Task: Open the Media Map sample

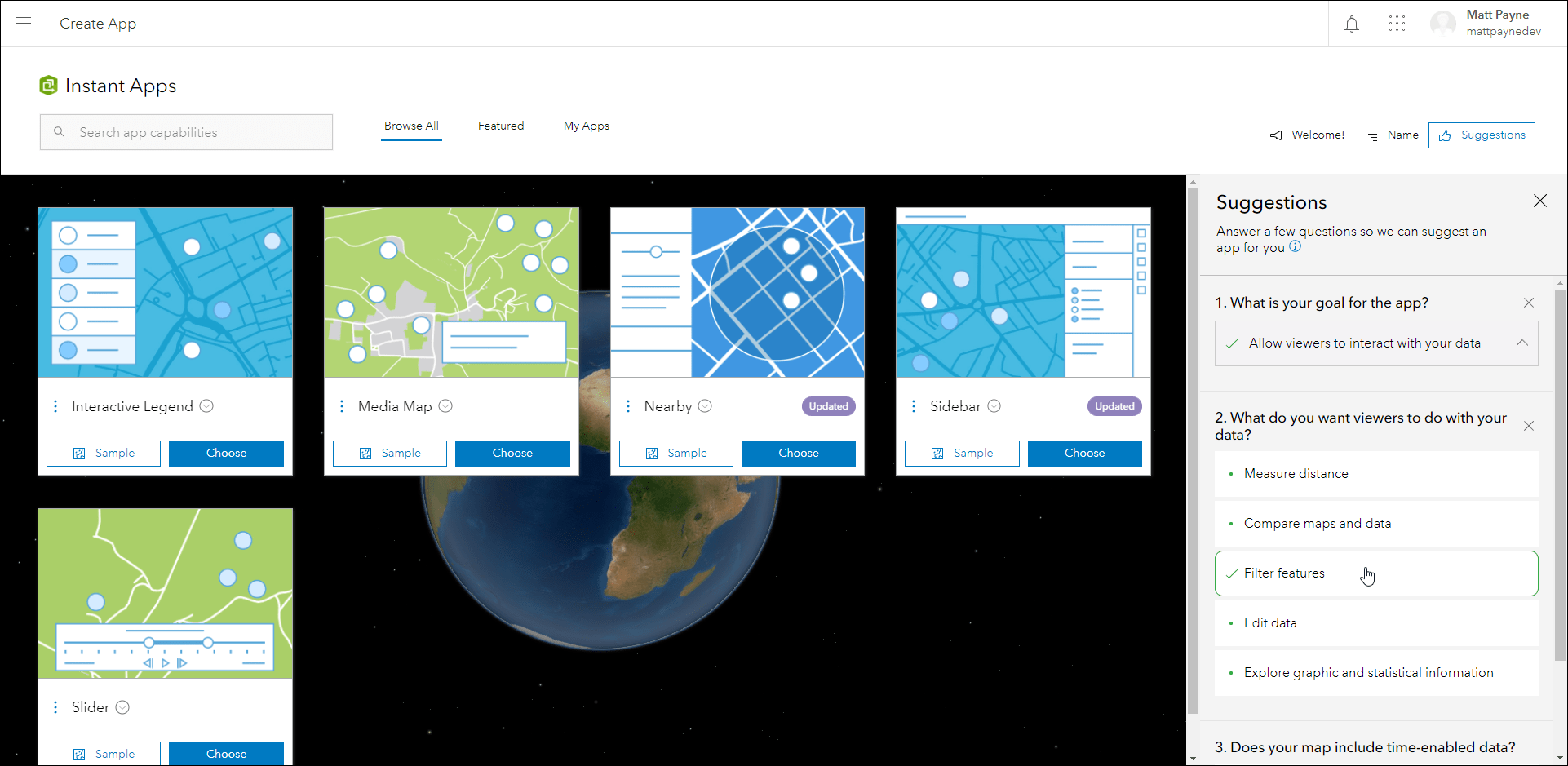Action: (x=390, y=454)
